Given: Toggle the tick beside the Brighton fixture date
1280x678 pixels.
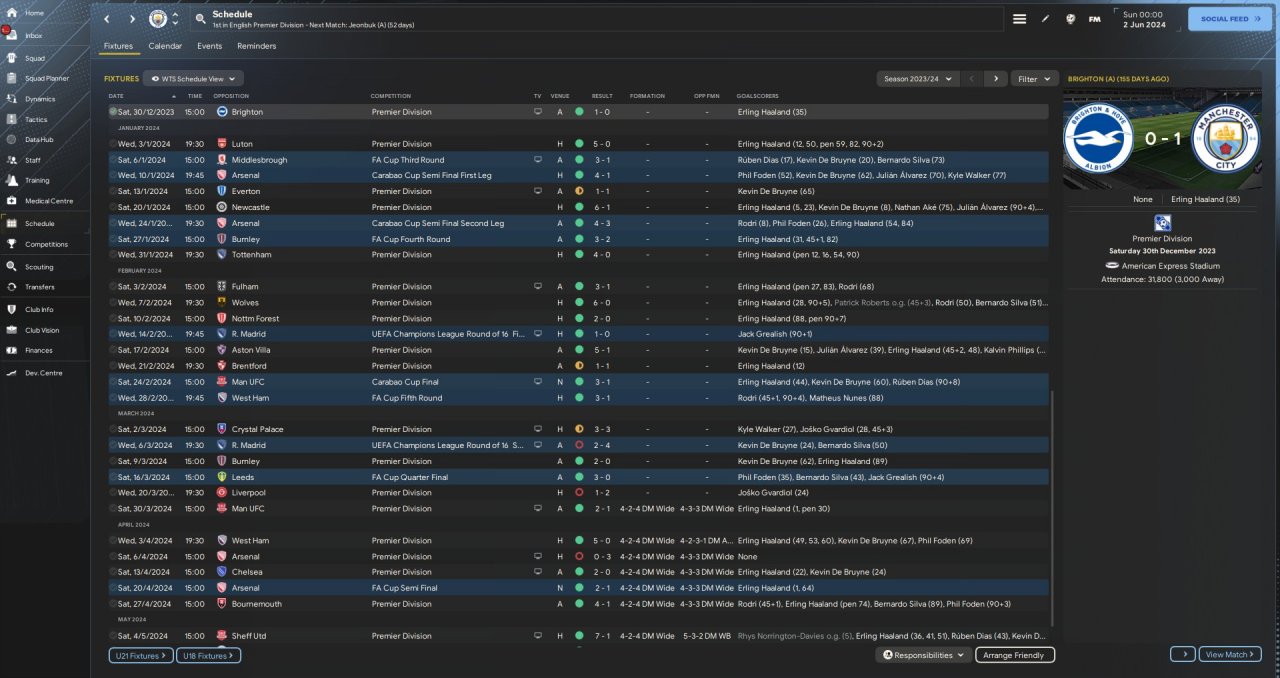Looking at the screenshot, I should click(x=113, y=112).
